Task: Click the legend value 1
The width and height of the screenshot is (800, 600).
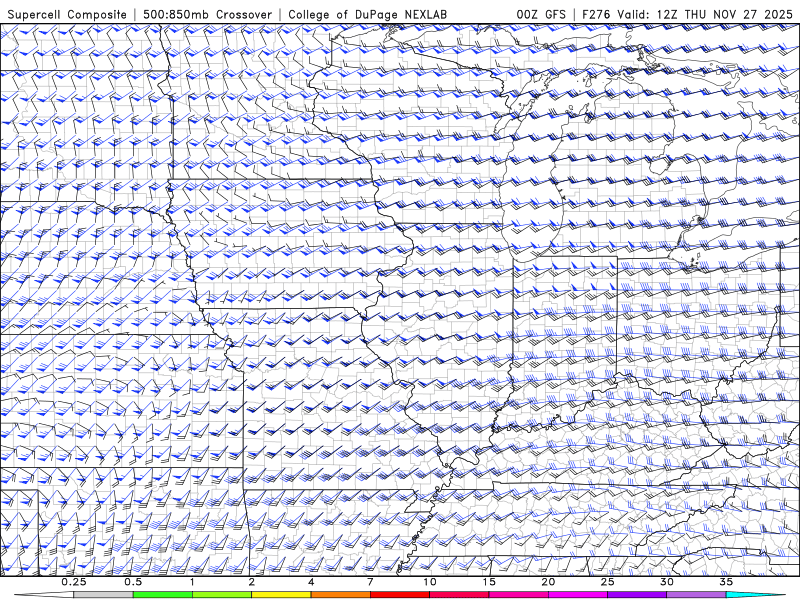Action: (x=192, y=582)
